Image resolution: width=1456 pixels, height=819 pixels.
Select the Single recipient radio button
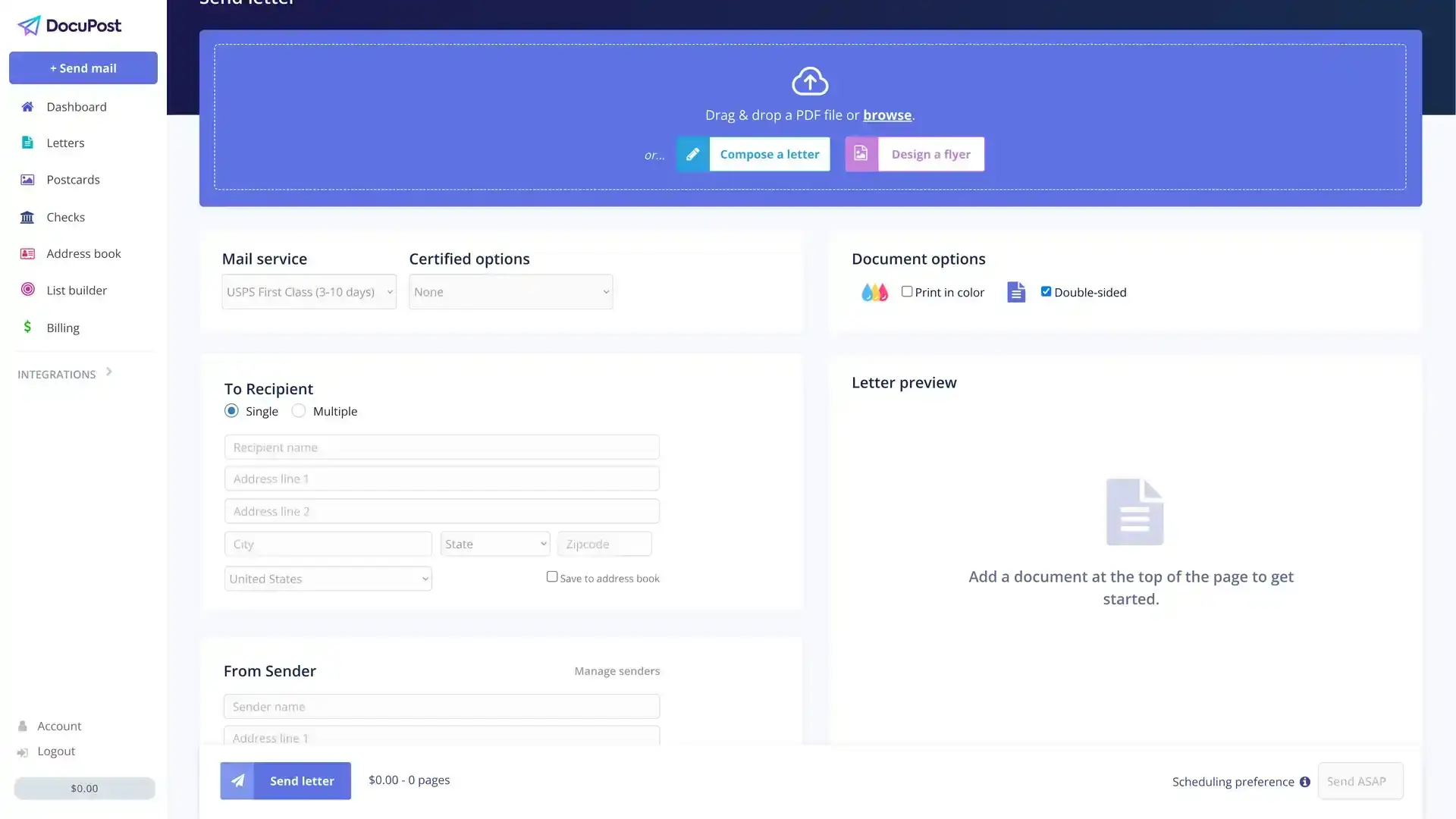(x=231, y=411)
